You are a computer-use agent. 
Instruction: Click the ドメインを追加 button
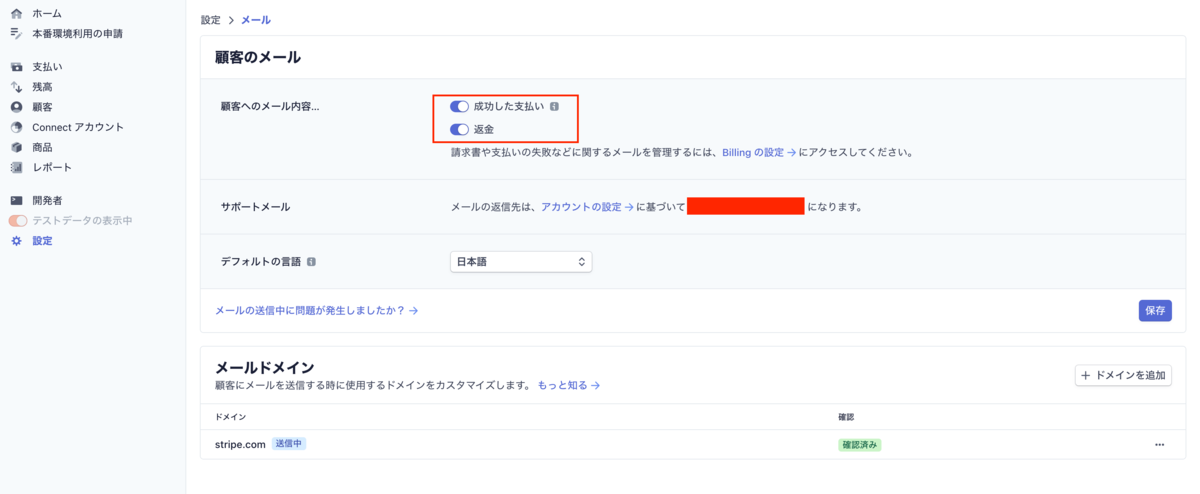tap(1123, 375)
